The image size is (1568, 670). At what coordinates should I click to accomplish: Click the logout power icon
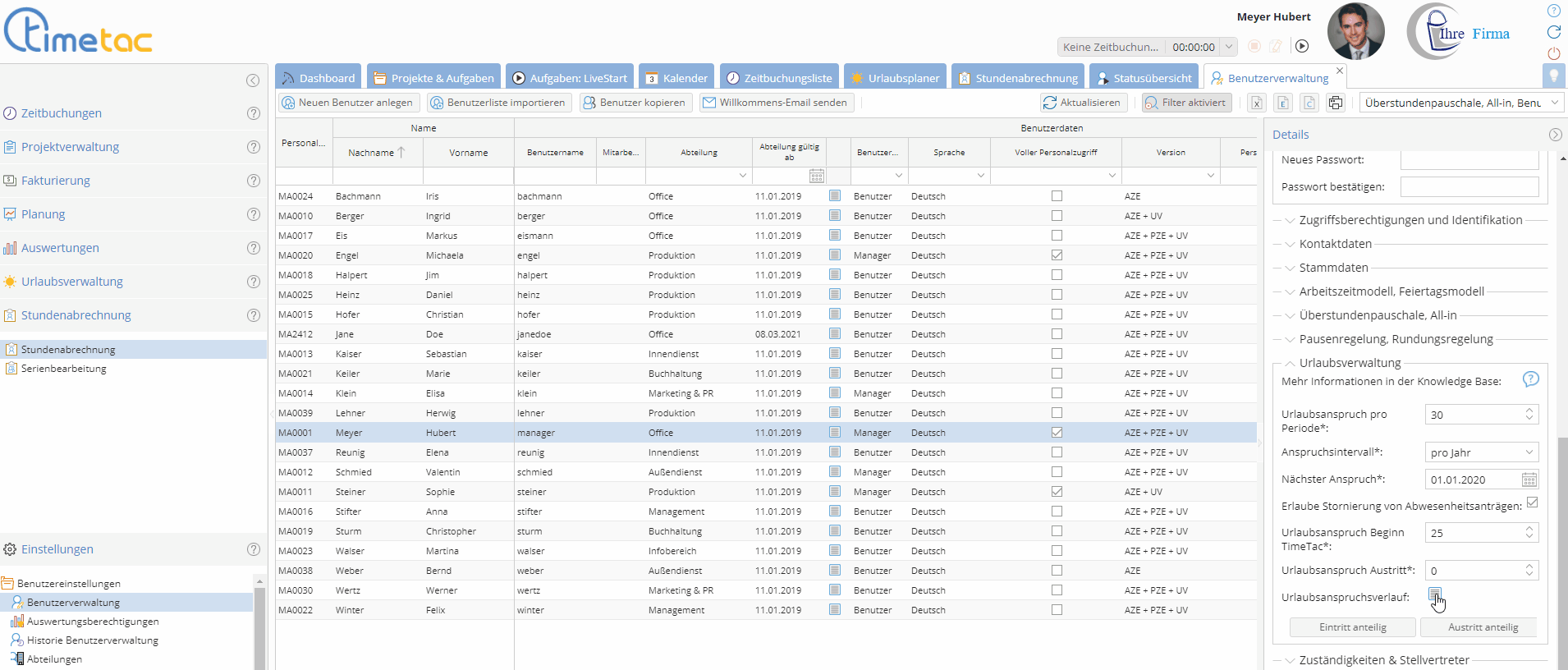coord(1553,53)
